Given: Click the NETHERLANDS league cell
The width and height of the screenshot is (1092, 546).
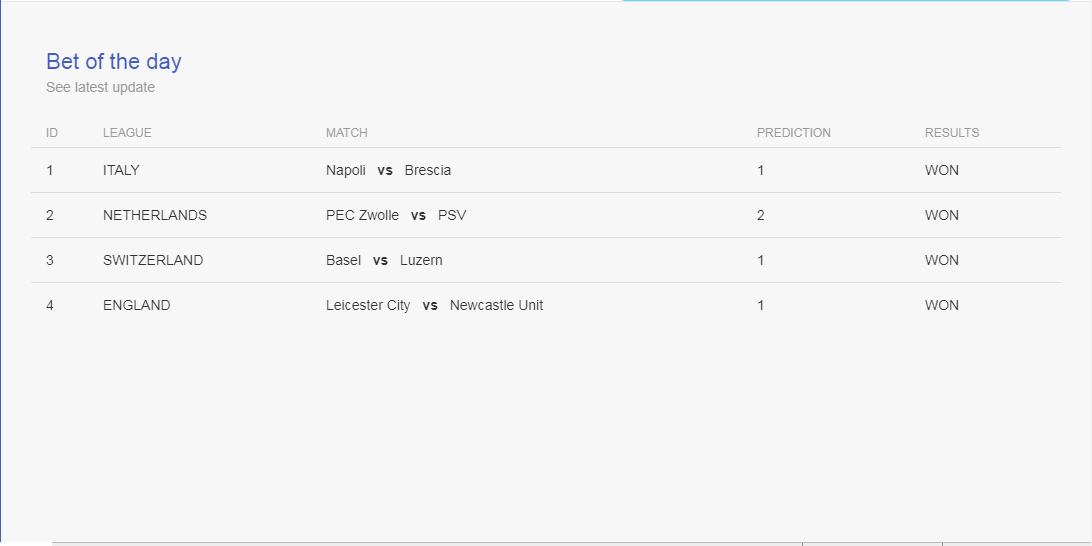Looking at the screenshot, I should click(x=155, y=215).
